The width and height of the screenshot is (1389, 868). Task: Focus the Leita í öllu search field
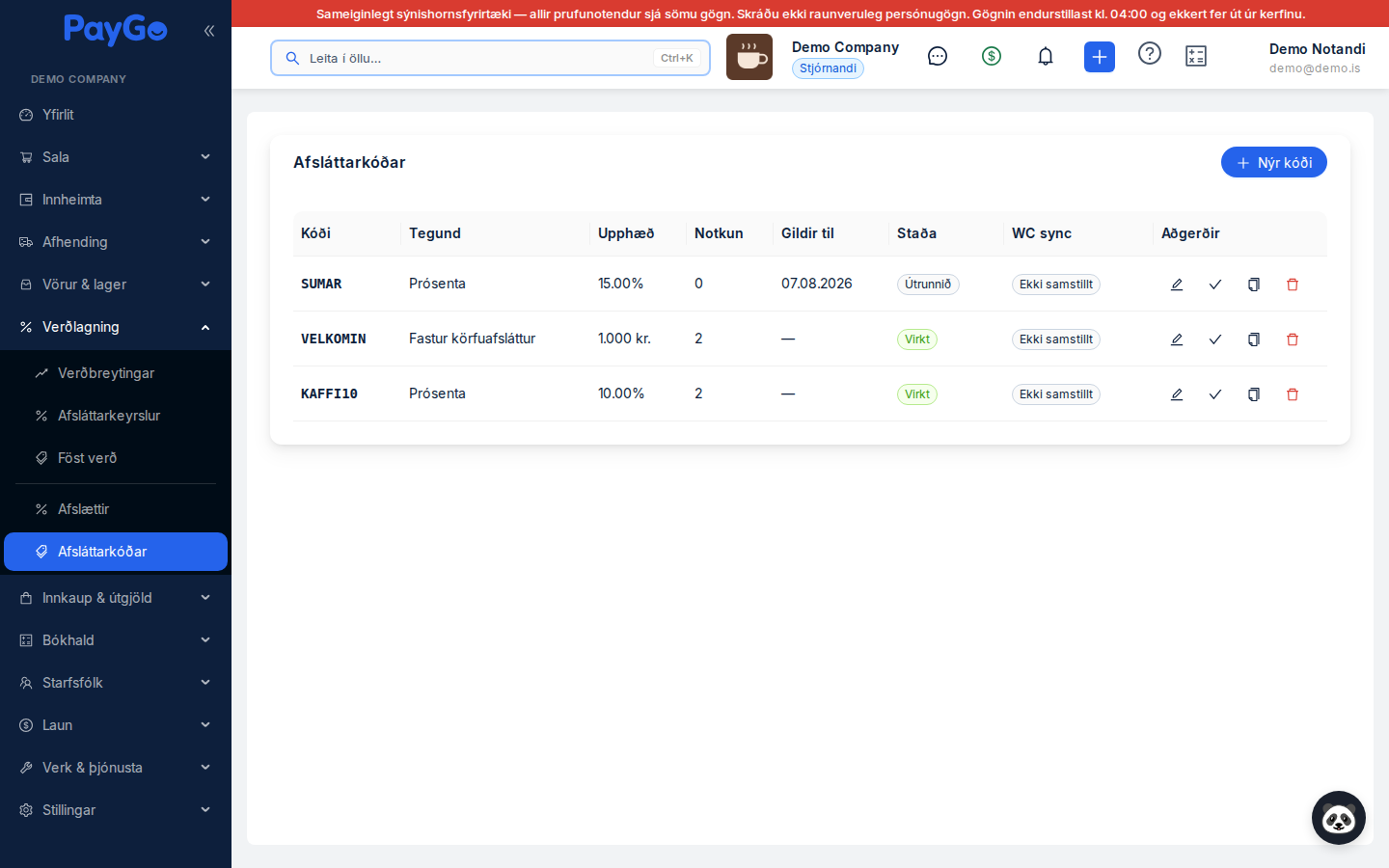tap(490, 58)
